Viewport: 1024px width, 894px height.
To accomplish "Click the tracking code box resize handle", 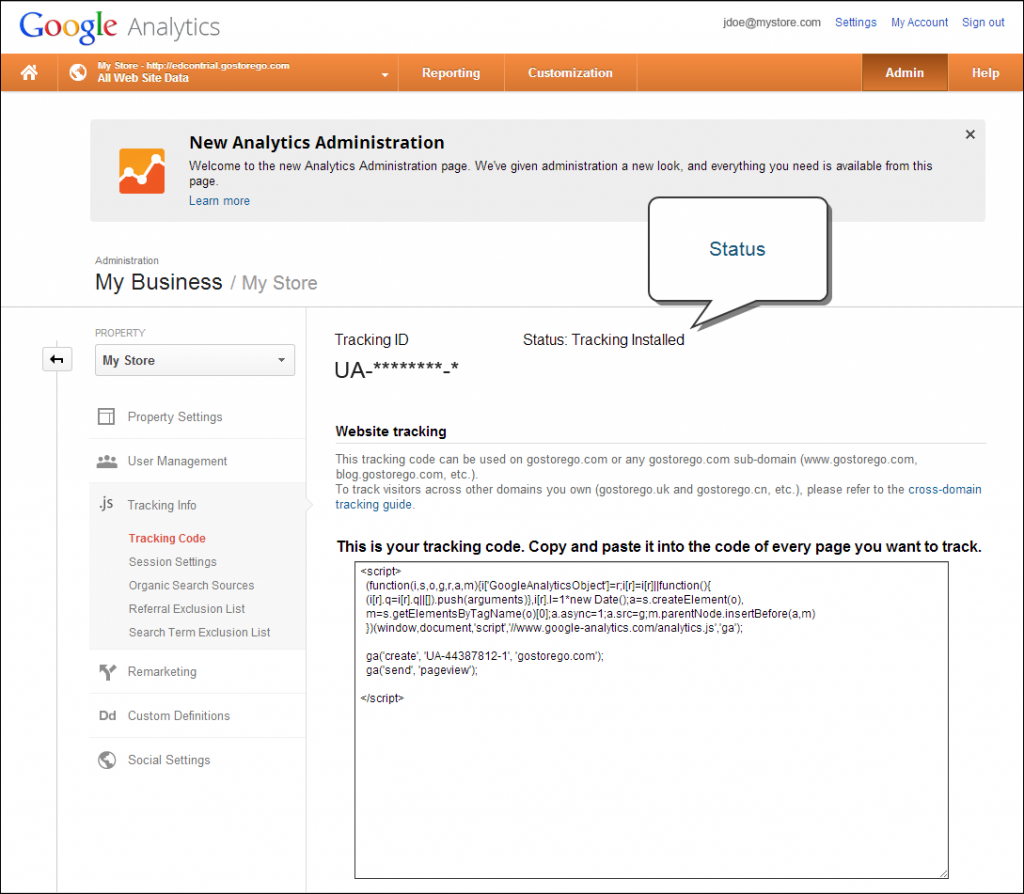I will (944, 874).
